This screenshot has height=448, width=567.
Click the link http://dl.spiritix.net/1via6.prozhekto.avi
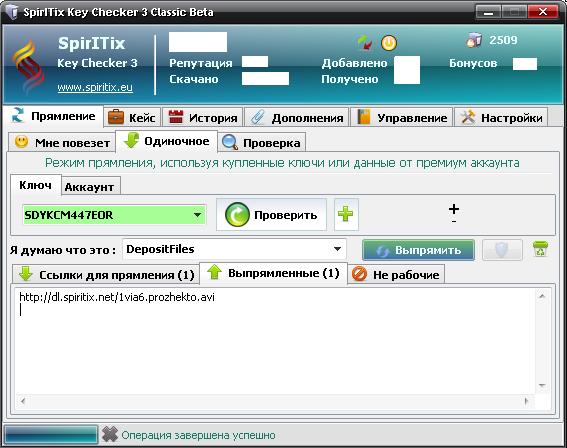pyautogui.click(x=117, y=297)
